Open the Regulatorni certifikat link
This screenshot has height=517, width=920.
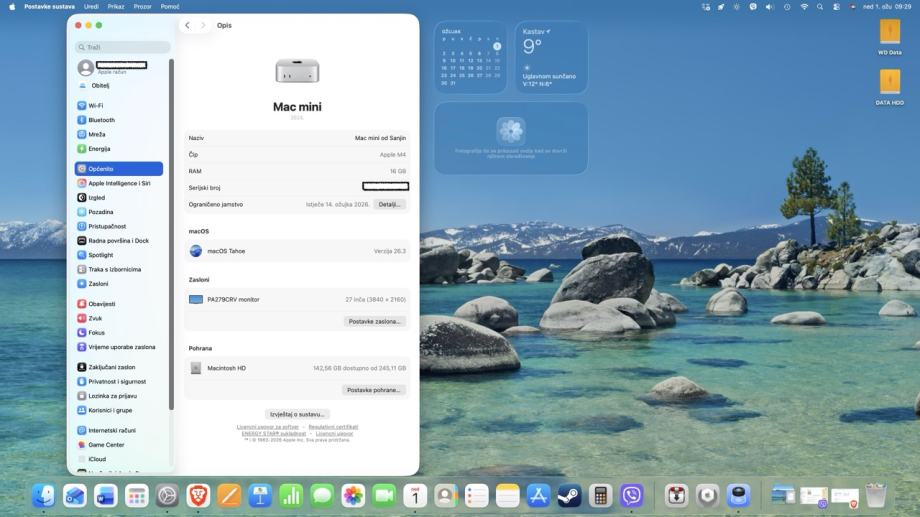pos(333,427)
